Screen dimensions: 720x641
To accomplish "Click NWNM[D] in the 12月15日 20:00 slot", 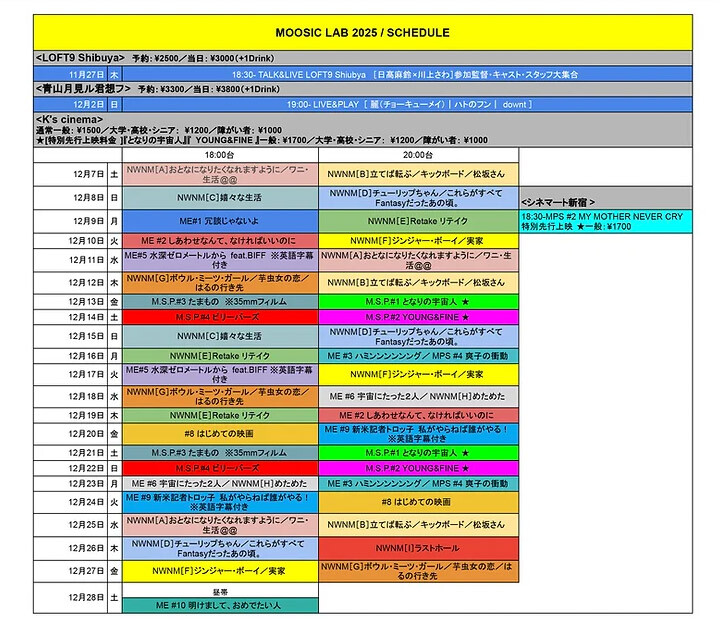I will pyautogui.click(x=418, y=337).
